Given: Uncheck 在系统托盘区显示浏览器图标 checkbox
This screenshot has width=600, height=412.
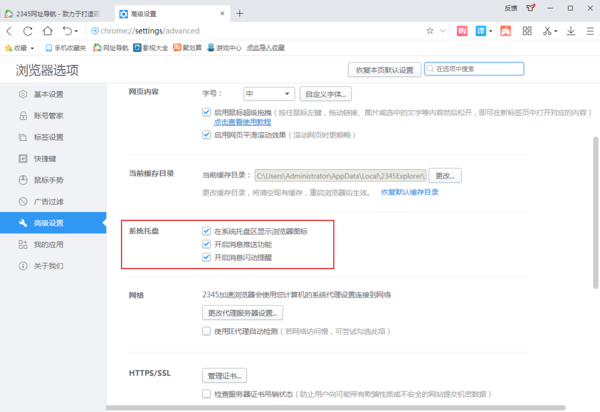Looking at the screenshot, I should point(206,231).
